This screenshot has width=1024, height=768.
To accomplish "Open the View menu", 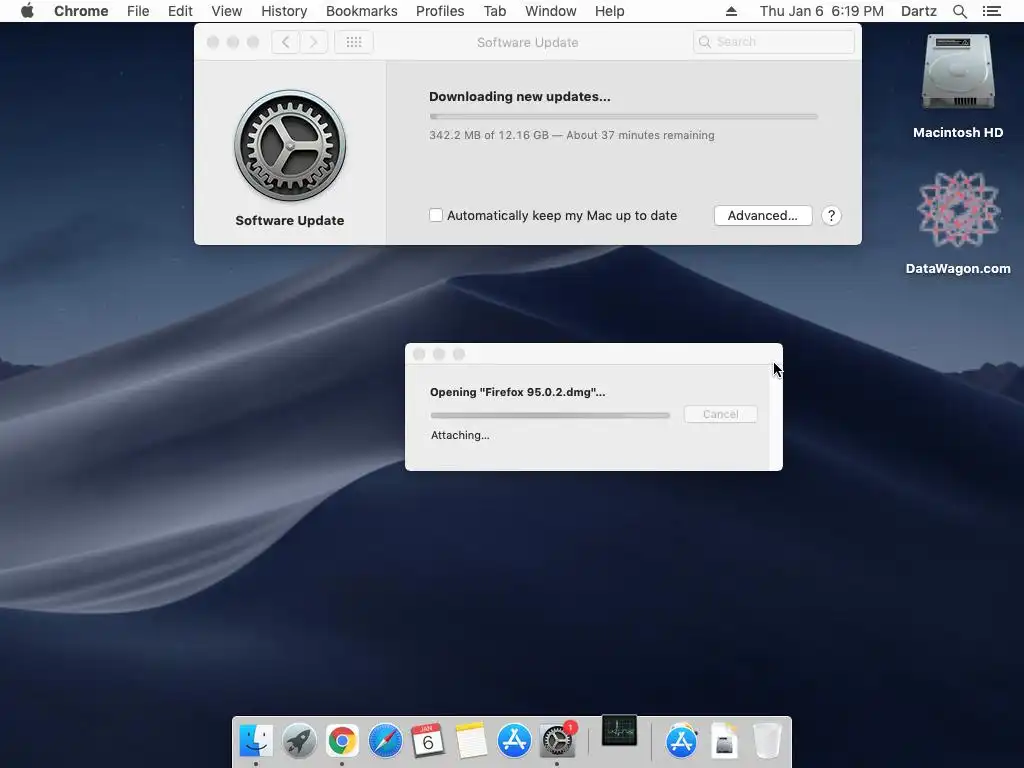I will (227, 11).
